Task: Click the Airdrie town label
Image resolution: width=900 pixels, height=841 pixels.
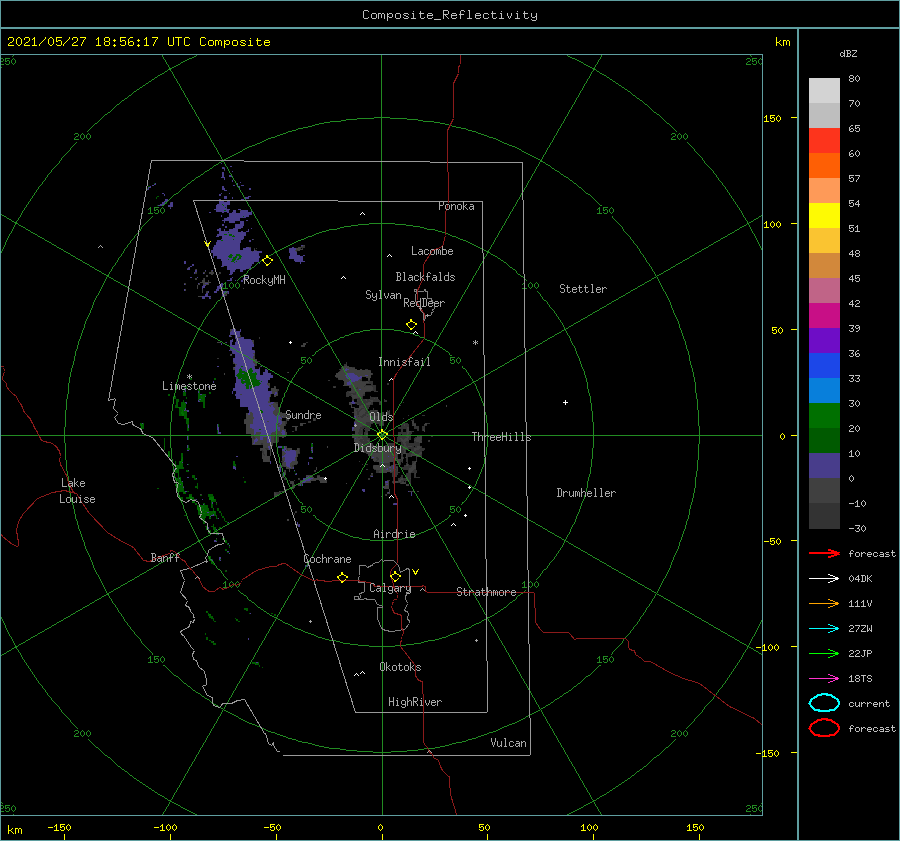Action: (394, 534)
